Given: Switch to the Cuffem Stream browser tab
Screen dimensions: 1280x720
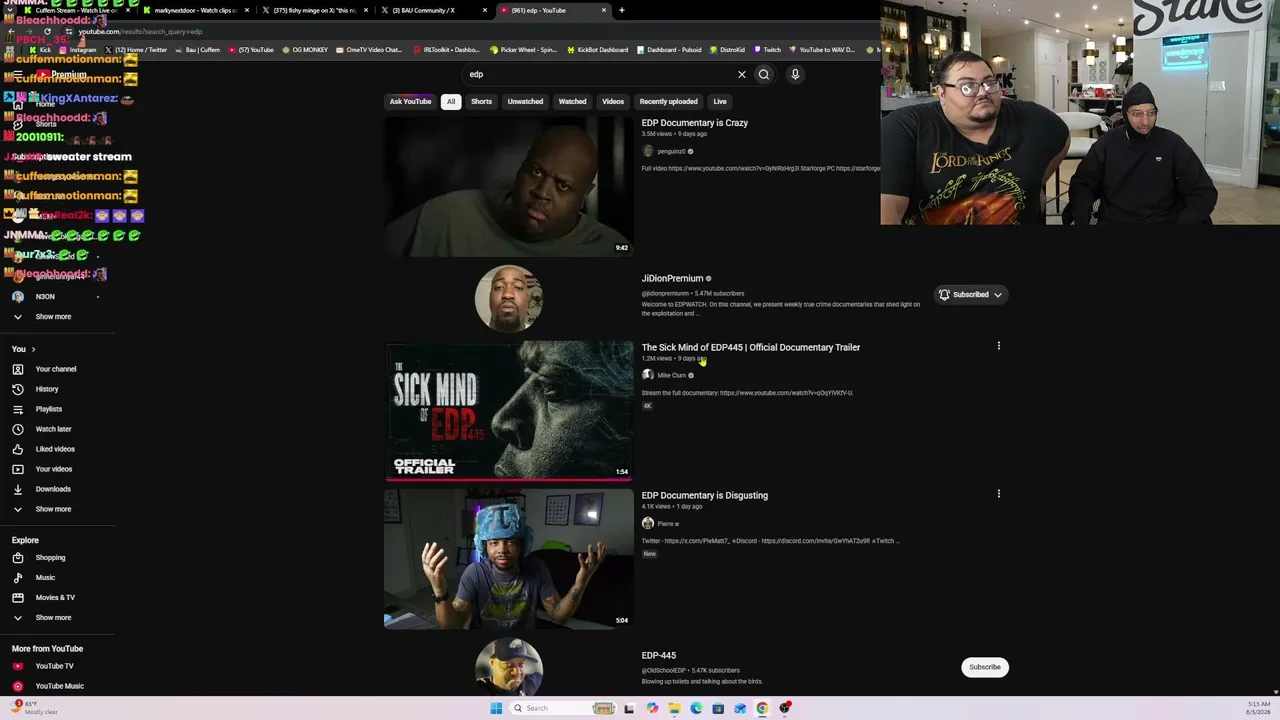Looking at the screenshot, I should [x=76, y=10].
